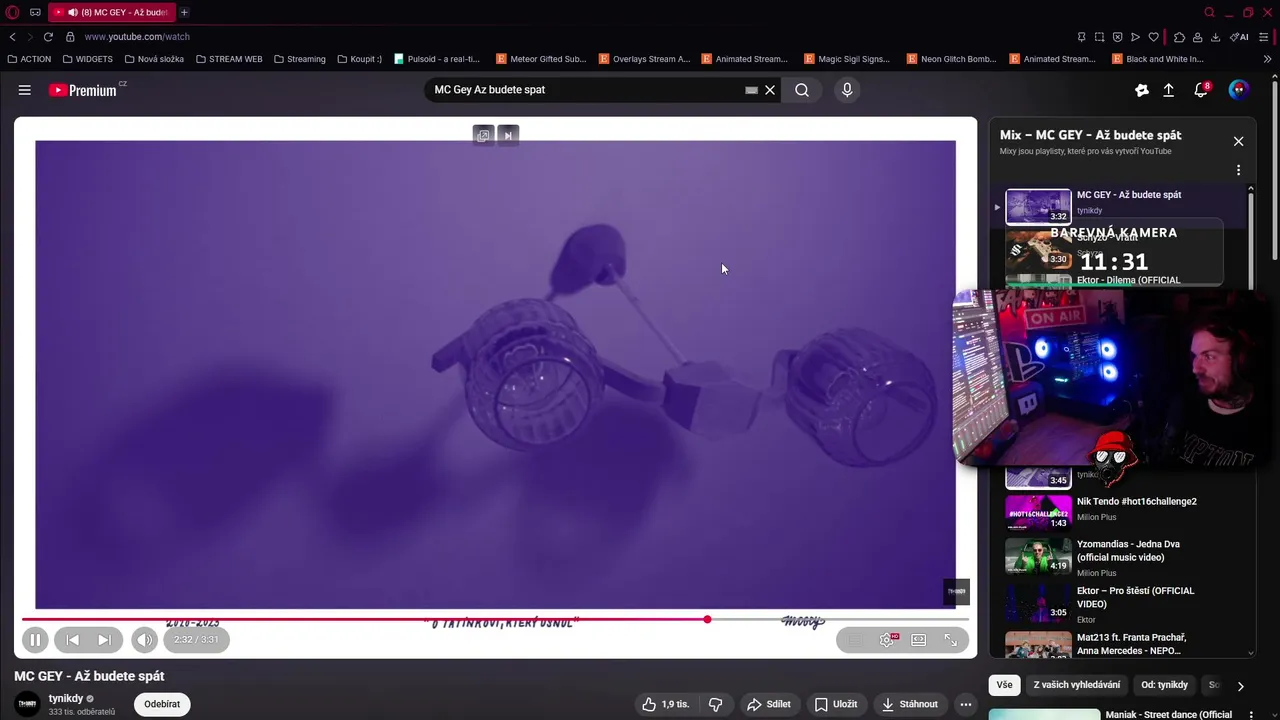Share the video via Sdílet
The image size is (1280, 720).
769,704
